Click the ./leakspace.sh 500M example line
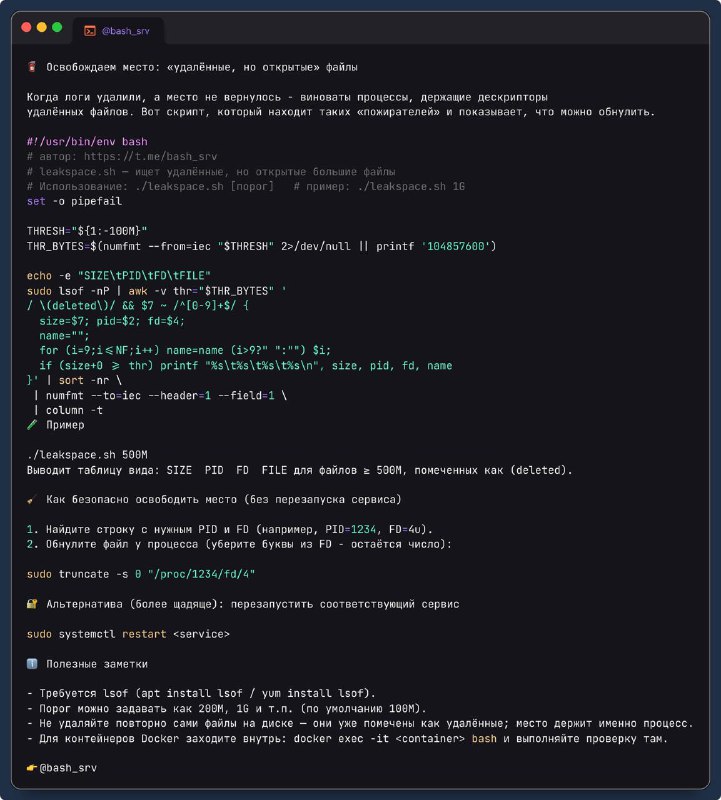The height and width of the screenshot is (800, 721). tap(87, 455)
